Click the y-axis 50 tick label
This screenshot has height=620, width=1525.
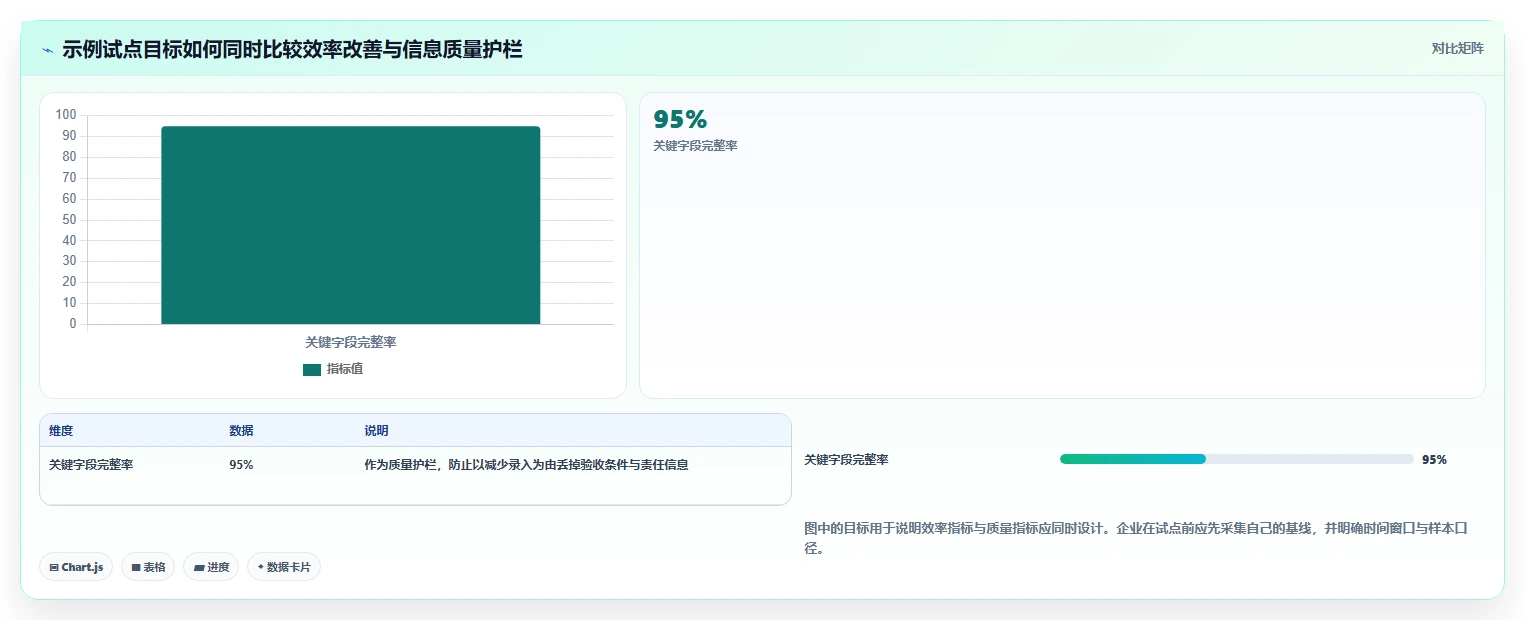click(x=69, y=220)
